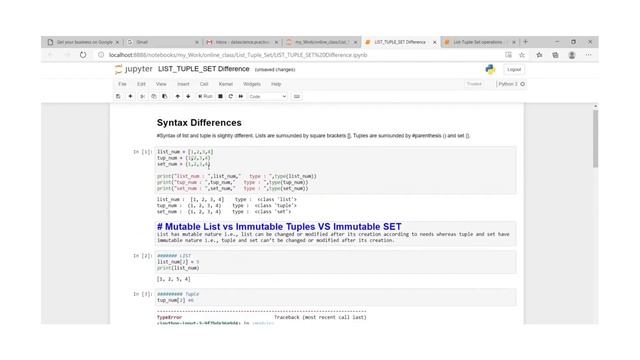Switch to the my_Work/online_class tab

click(320, 42)
